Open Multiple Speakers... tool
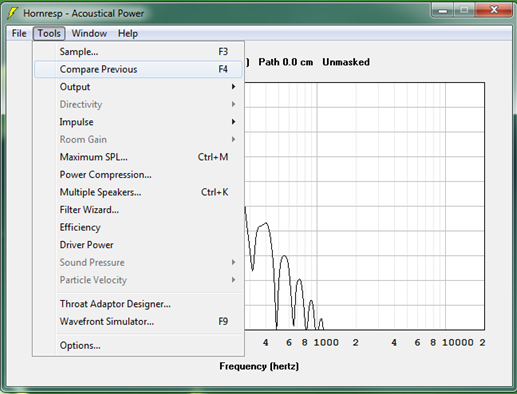Viewport: 517px width, 394px height. click(x=138, y=192)
